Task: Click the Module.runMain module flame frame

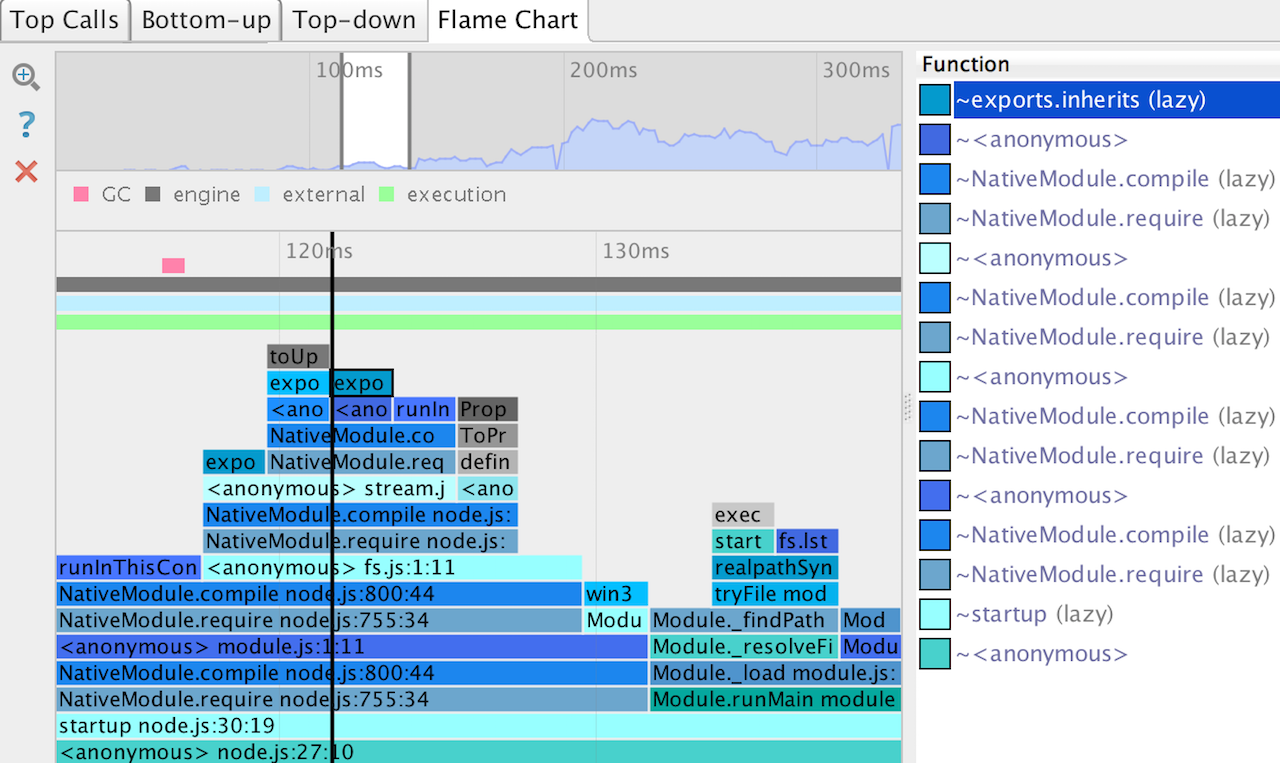Action: (x=775, y=699)
